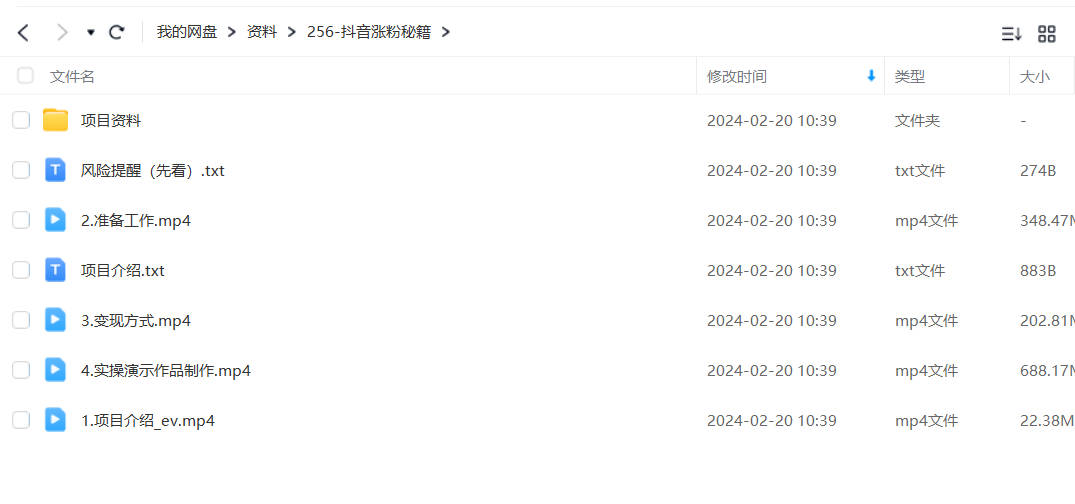1075x504 pixels.
Task: Tick the checkbox for 3.变现方式.mp4
Action: (x=21, y=320)
